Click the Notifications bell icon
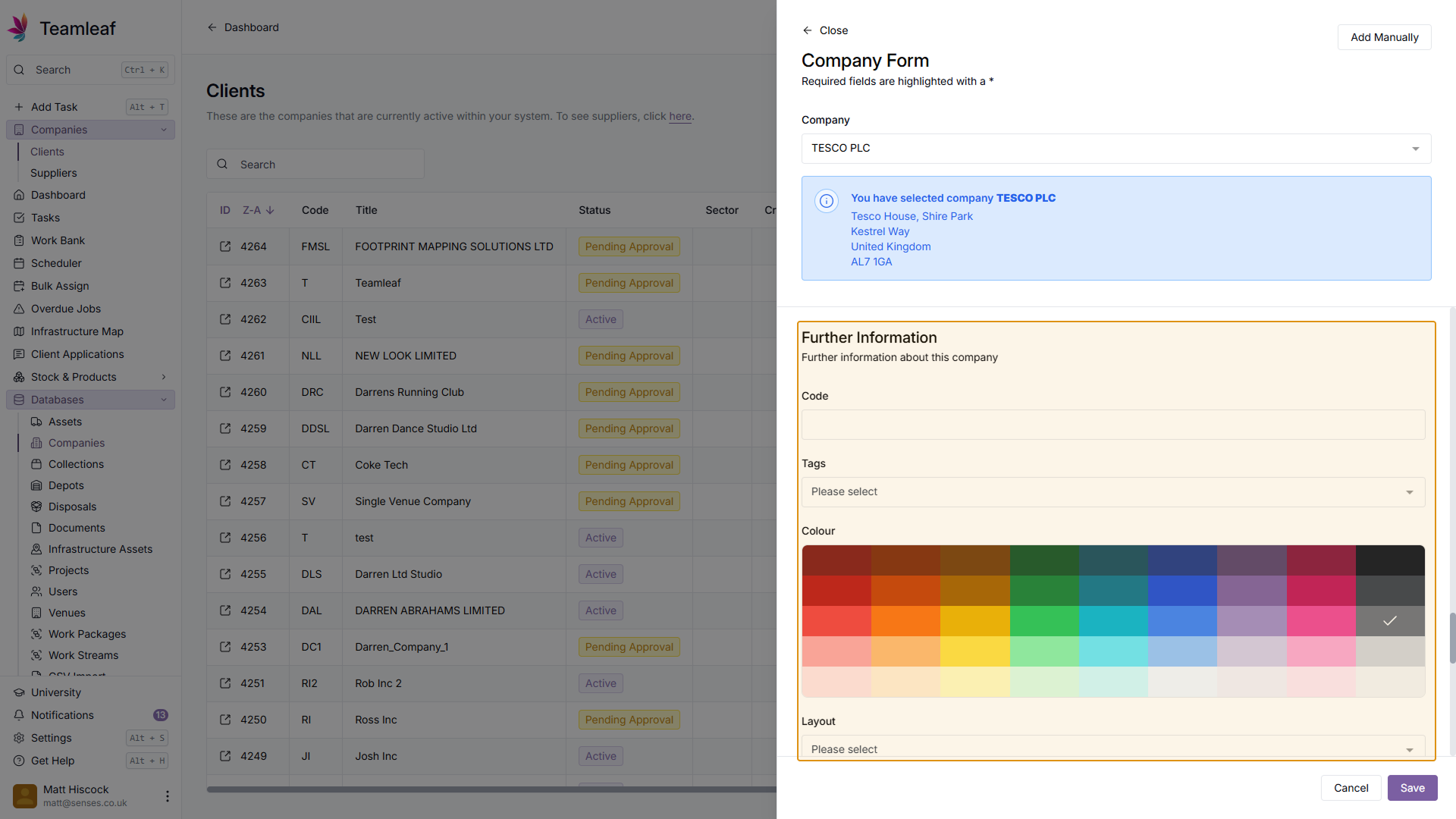 point(19,715)
